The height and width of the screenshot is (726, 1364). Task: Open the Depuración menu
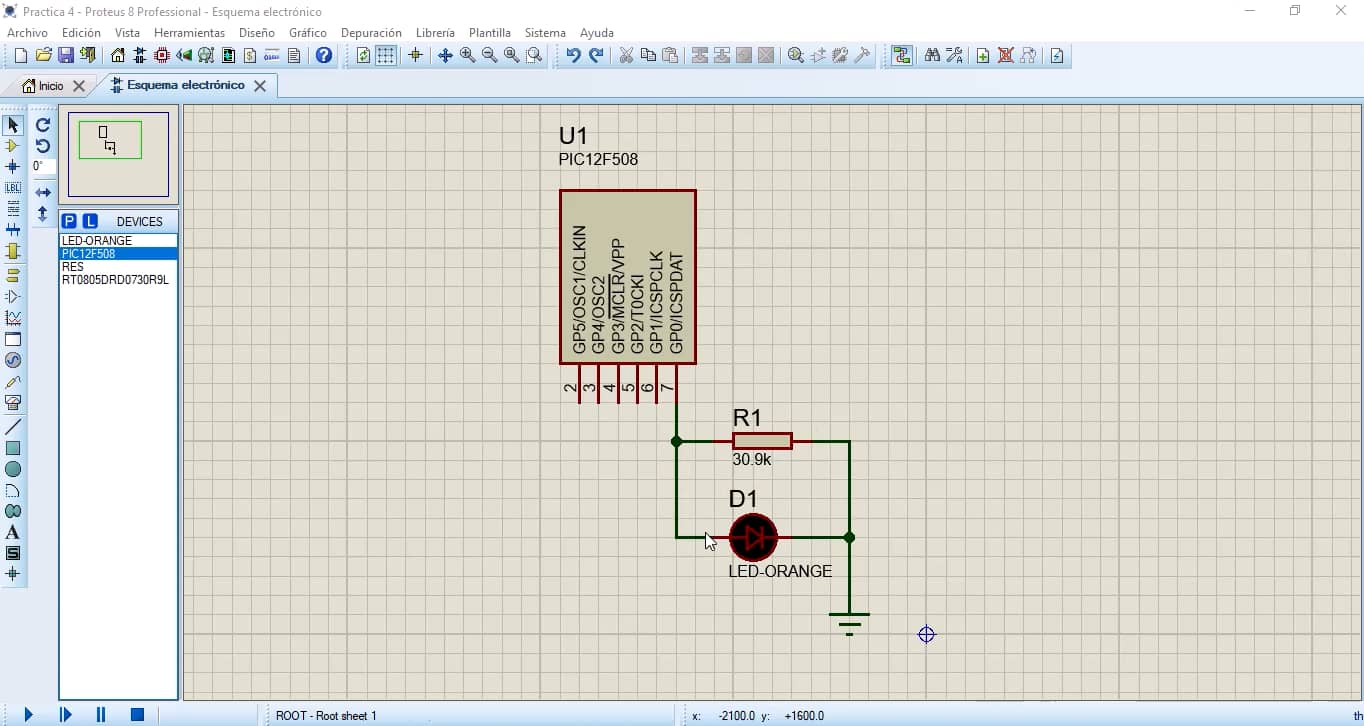pyautogui.click(x=371, y=33)
